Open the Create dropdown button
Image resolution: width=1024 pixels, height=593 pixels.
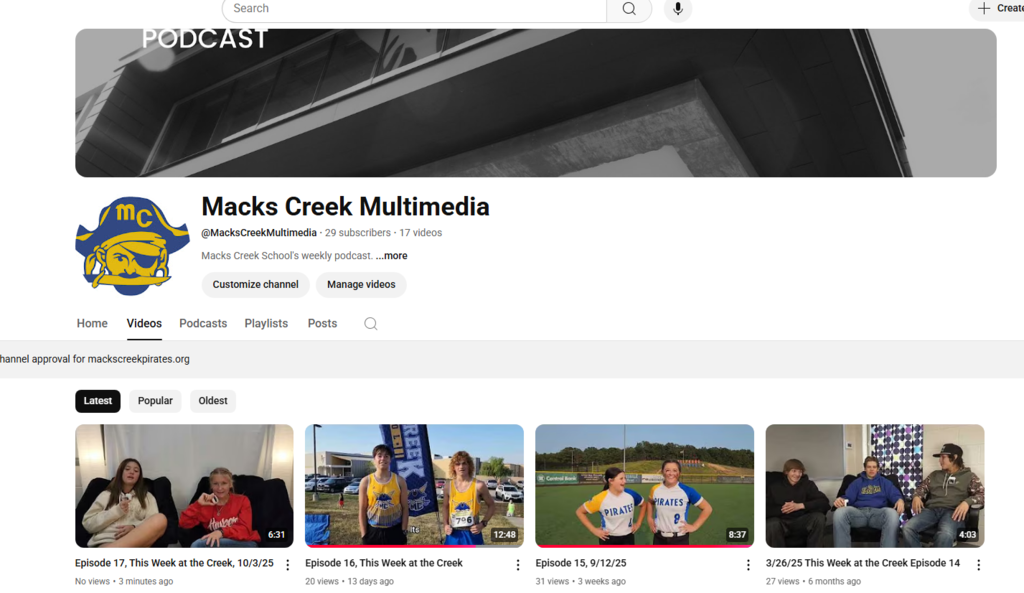pyautogui.click(x=999, y=9)
